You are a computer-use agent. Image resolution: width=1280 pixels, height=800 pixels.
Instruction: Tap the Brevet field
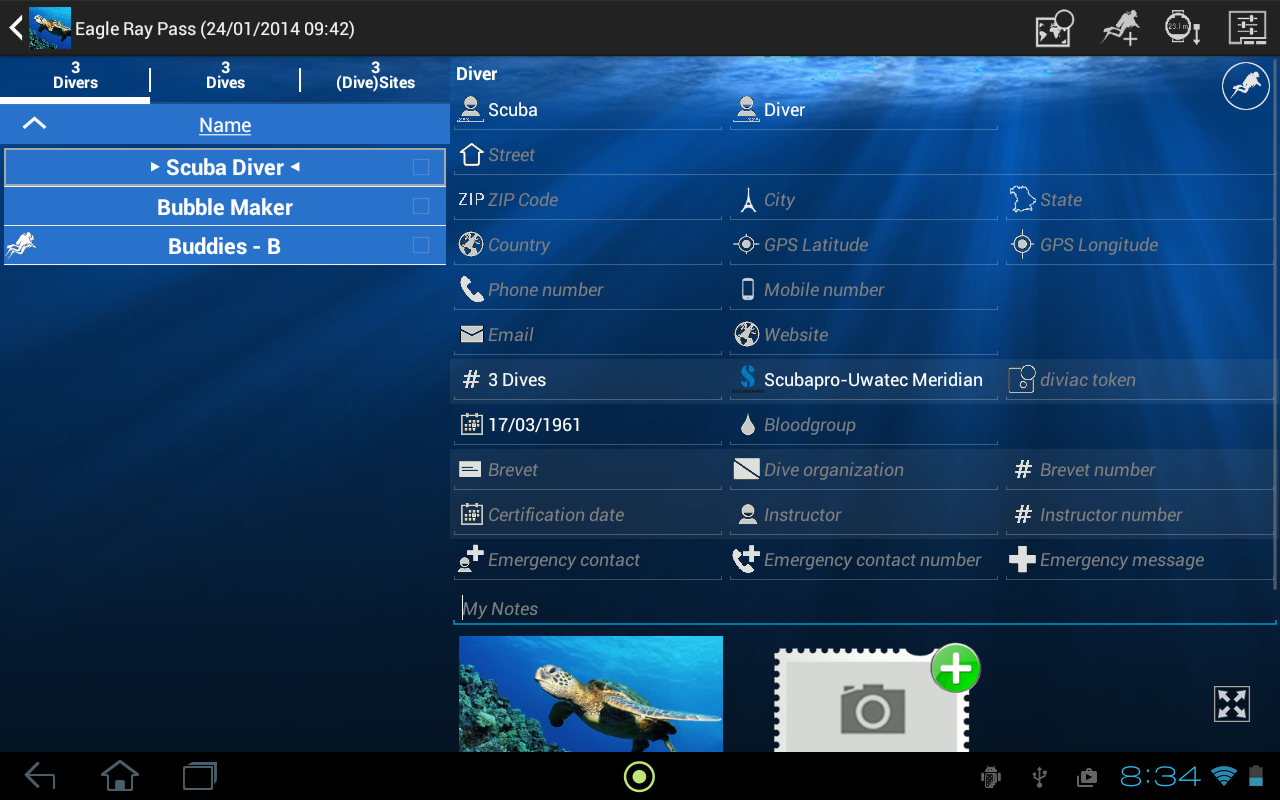point(588,470)
